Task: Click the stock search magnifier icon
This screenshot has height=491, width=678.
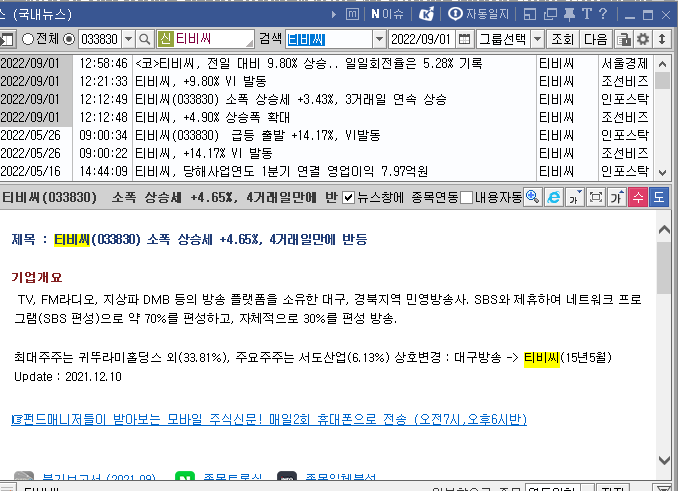Action: pos(145,39)
